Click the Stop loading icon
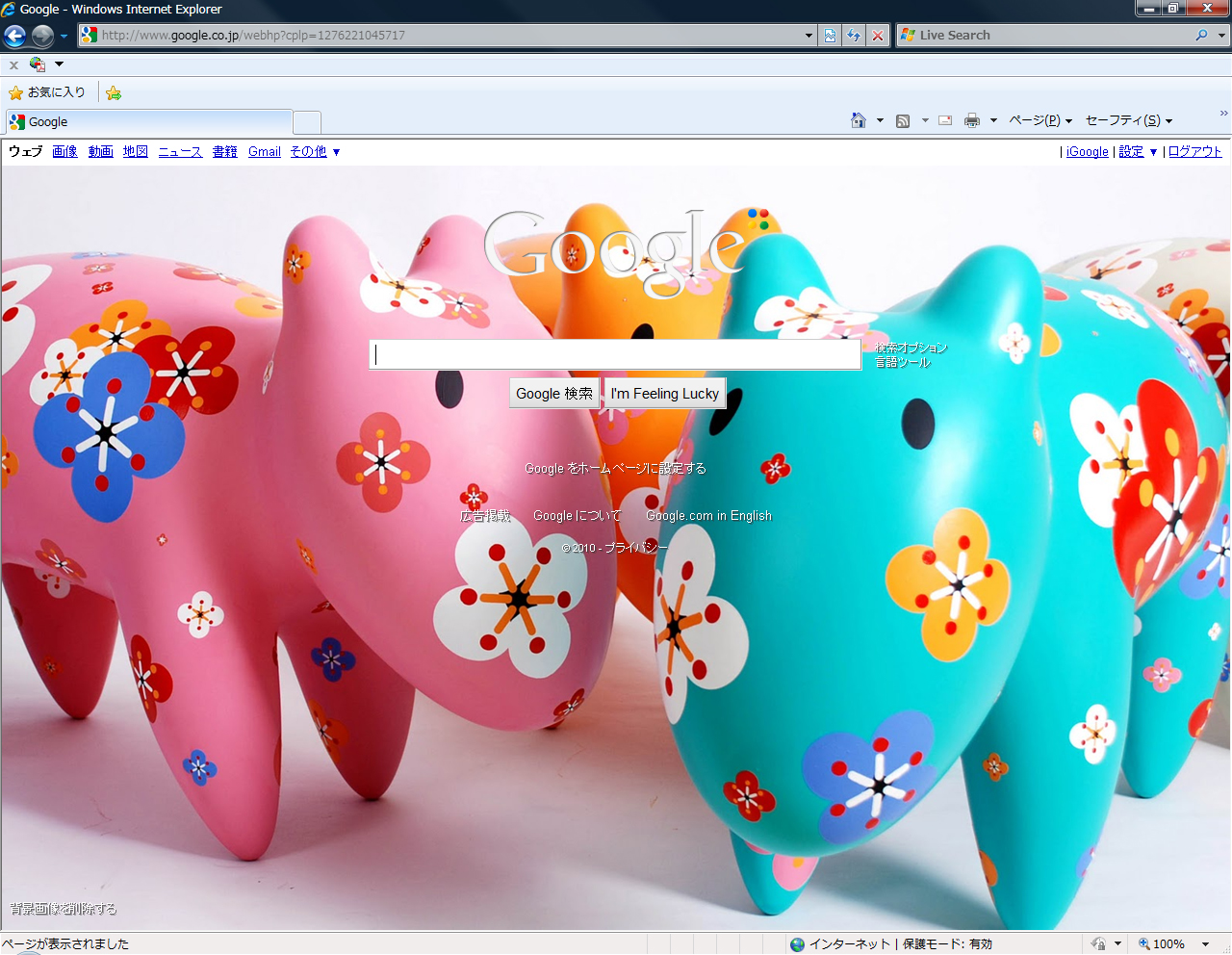 [878, 36]
